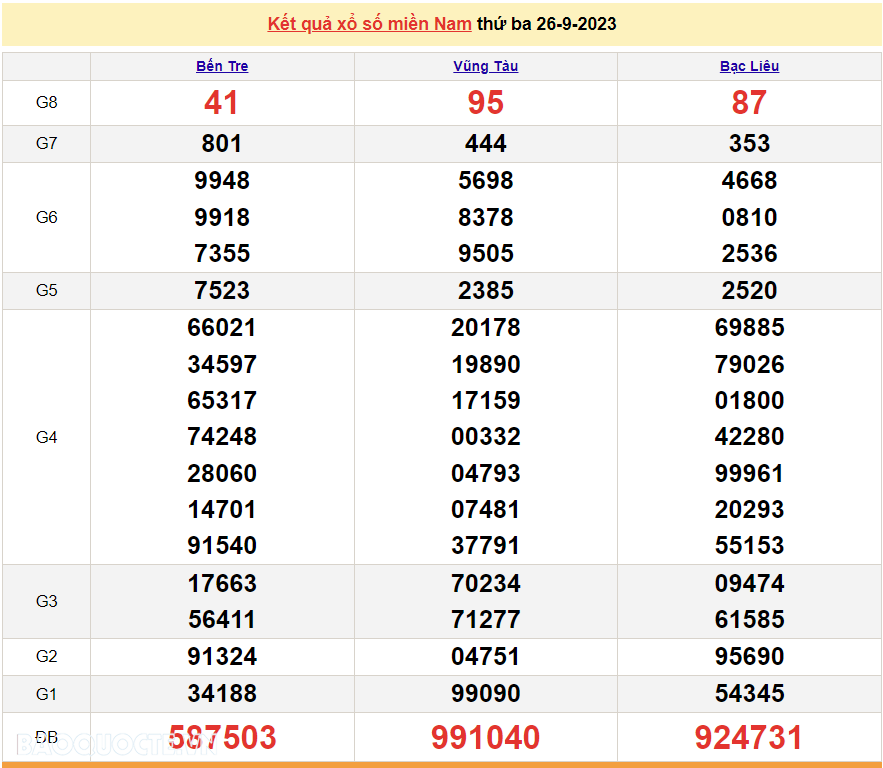Select Bạc Liêu G8 number 87

[x=749, y=102]
